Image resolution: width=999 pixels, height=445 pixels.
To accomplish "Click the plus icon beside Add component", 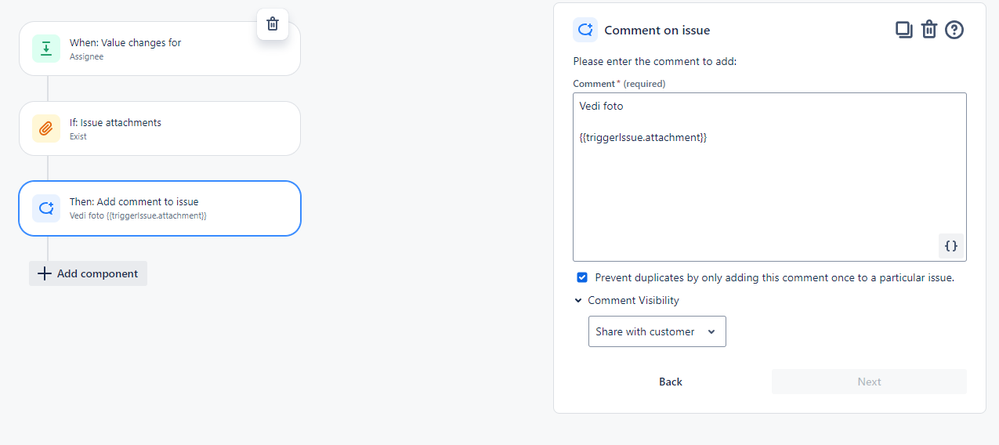I will click(x=44, y=274).
